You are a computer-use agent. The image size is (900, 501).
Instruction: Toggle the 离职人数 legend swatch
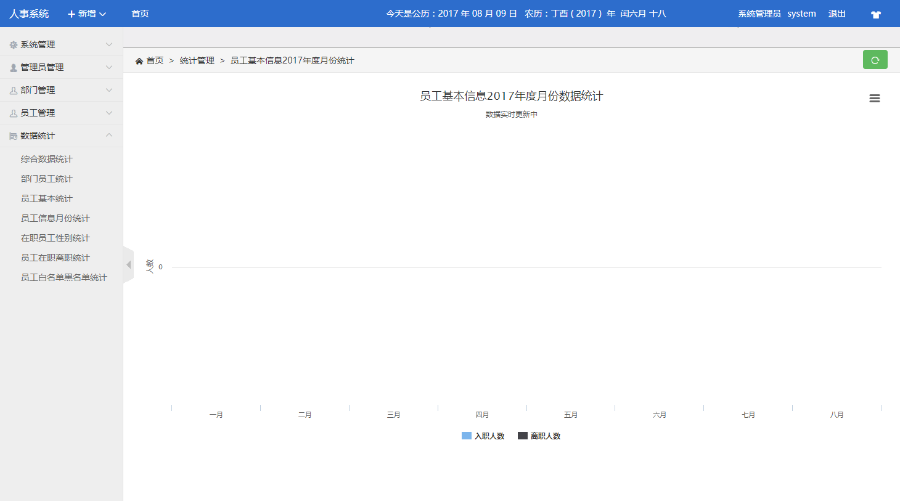[x=523, y=436]
